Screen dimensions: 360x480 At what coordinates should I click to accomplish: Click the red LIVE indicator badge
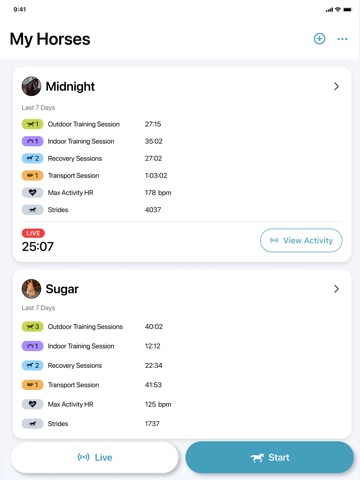click(33, 233)
